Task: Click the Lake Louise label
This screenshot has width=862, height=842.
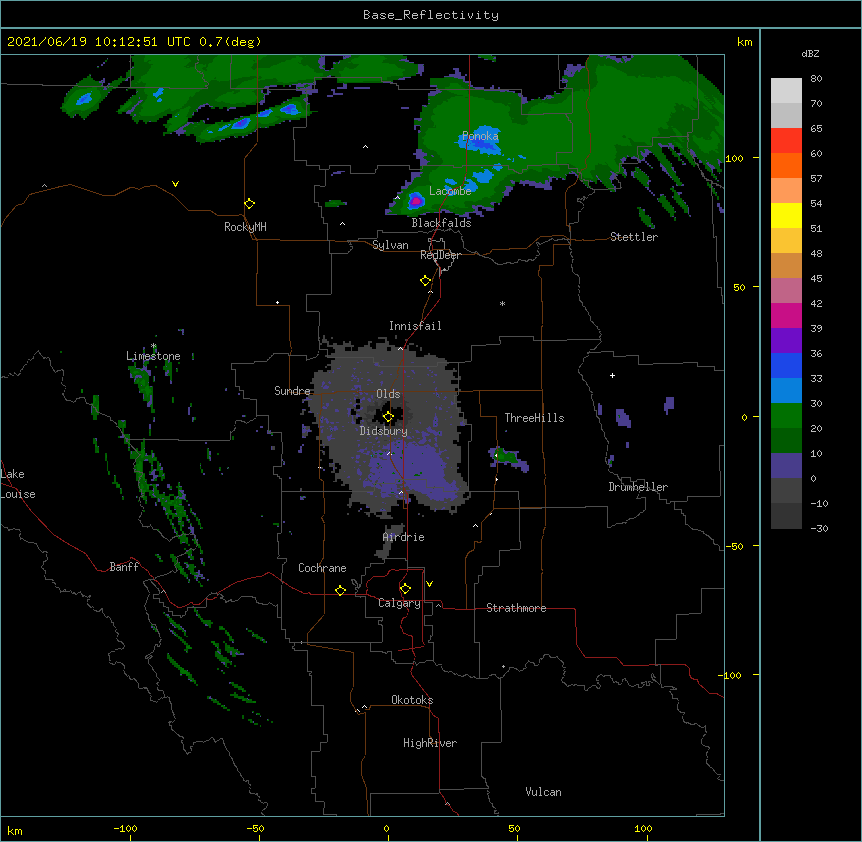Action: 18,484
